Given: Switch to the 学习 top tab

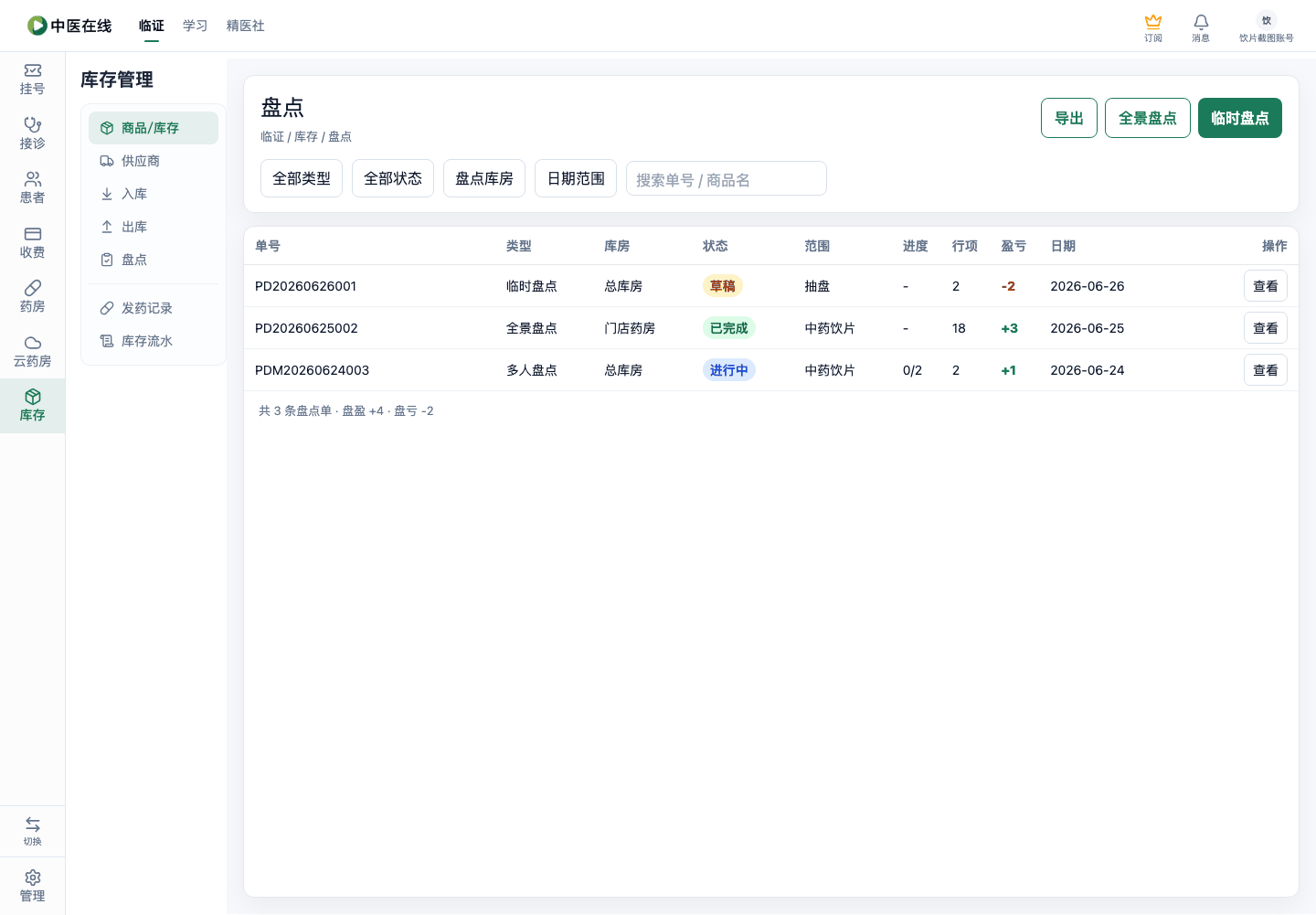Looking at the screenshot, I should (x=196, y=26).
